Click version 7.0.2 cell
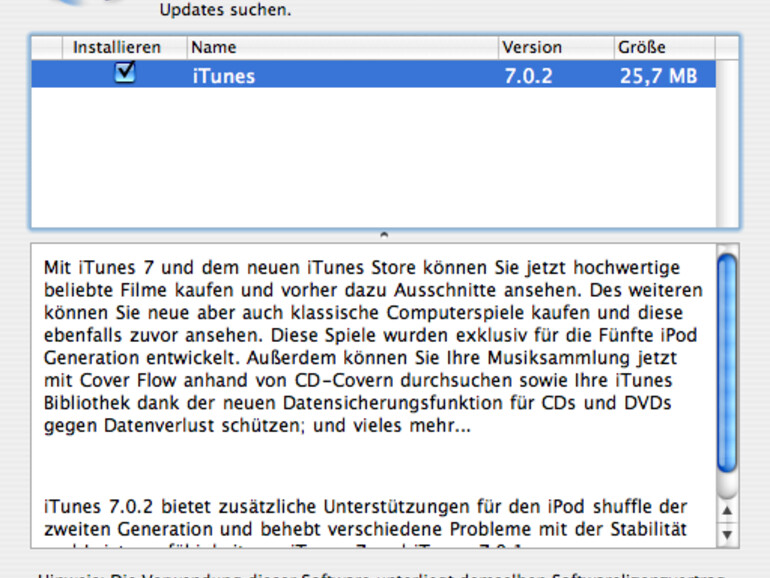This screenshot has width=770, height=578. (528, 76)
